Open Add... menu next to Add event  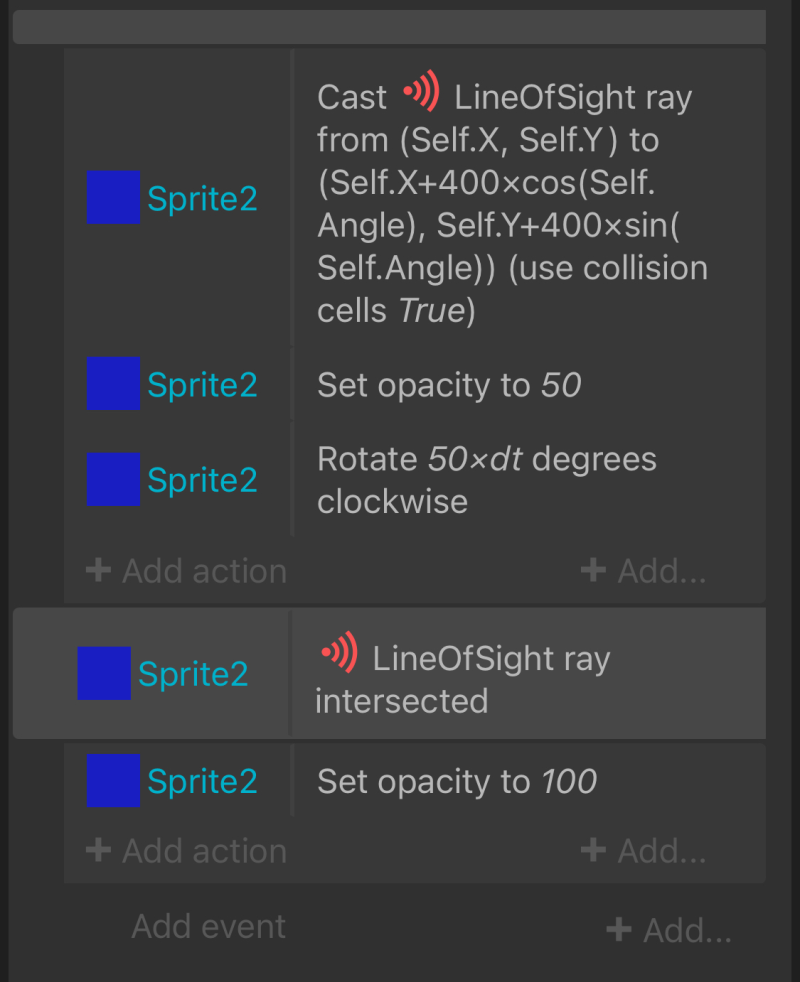669,930
